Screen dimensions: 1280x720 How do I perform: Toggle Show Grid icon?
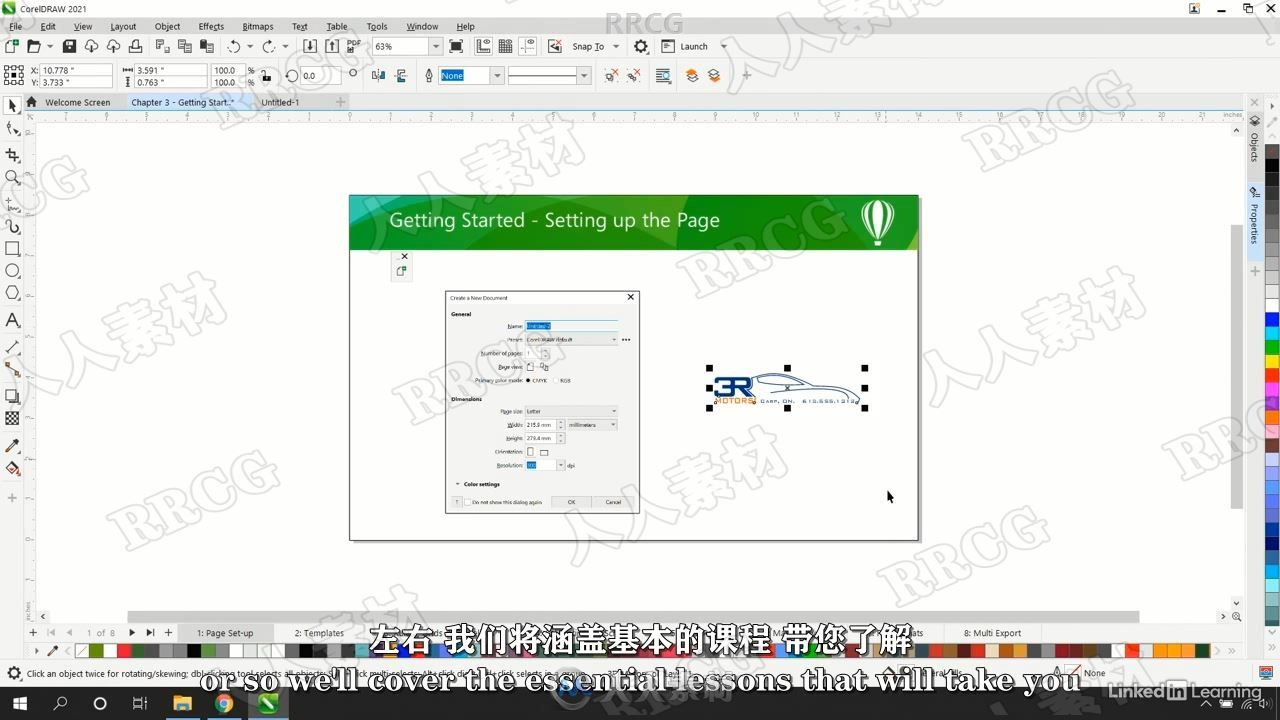coord(506,46)
